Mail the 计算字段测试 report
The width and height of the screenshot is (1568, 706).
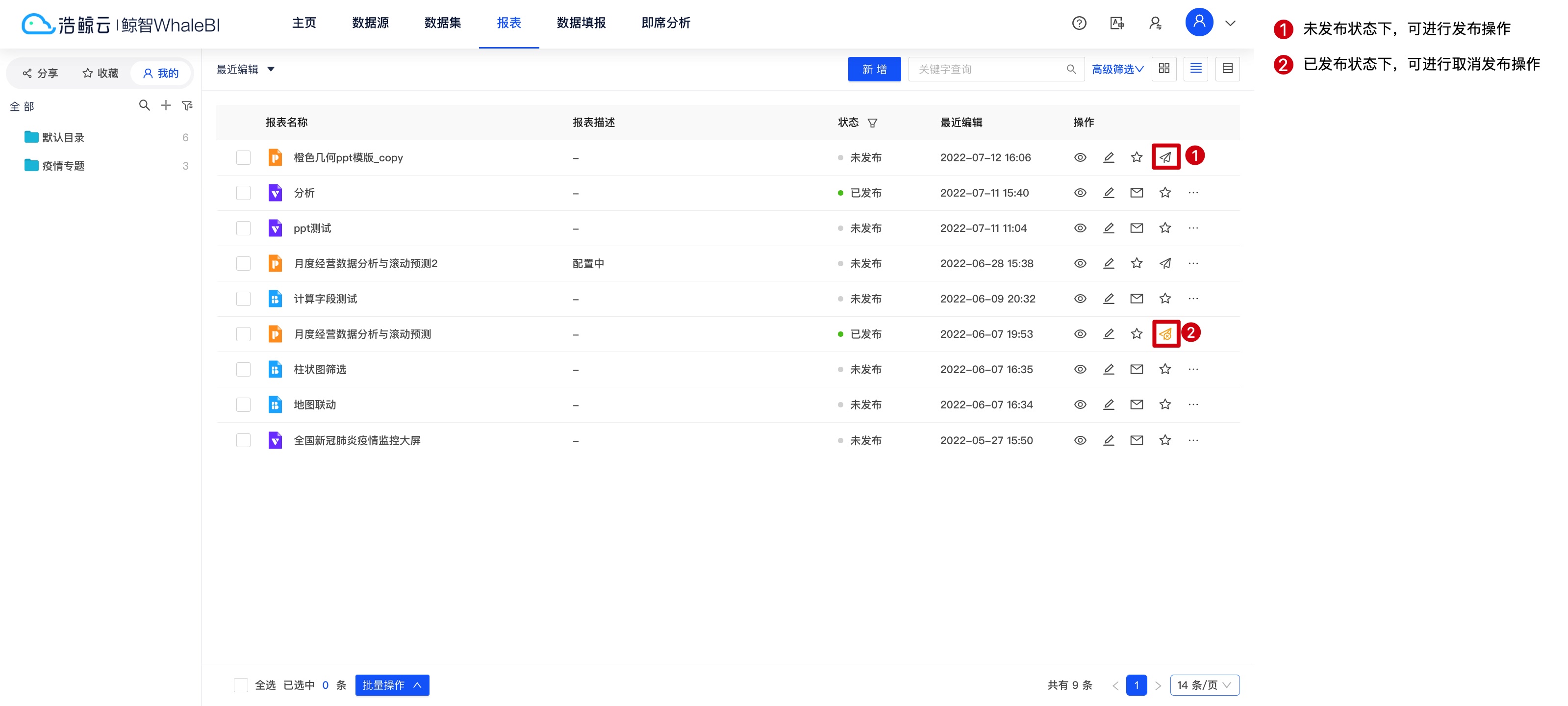[x=1137, y=299]
